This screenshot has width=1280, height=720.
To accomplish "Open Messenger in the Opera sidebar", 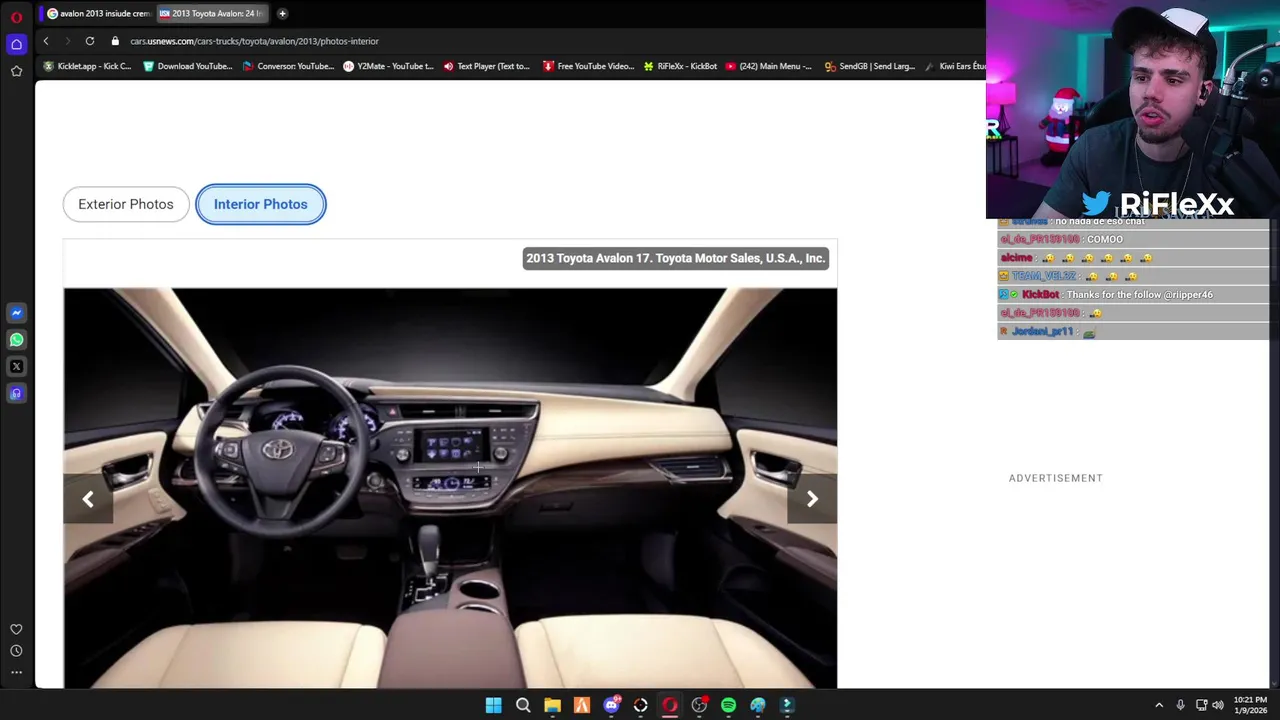I will pyautogui.click(x=16, y=313).
